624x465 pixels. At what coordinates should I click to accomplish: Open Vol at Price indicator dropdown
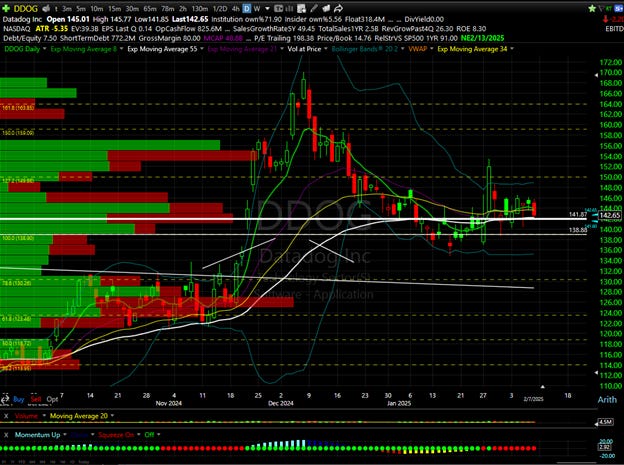[x=326, y=49]
